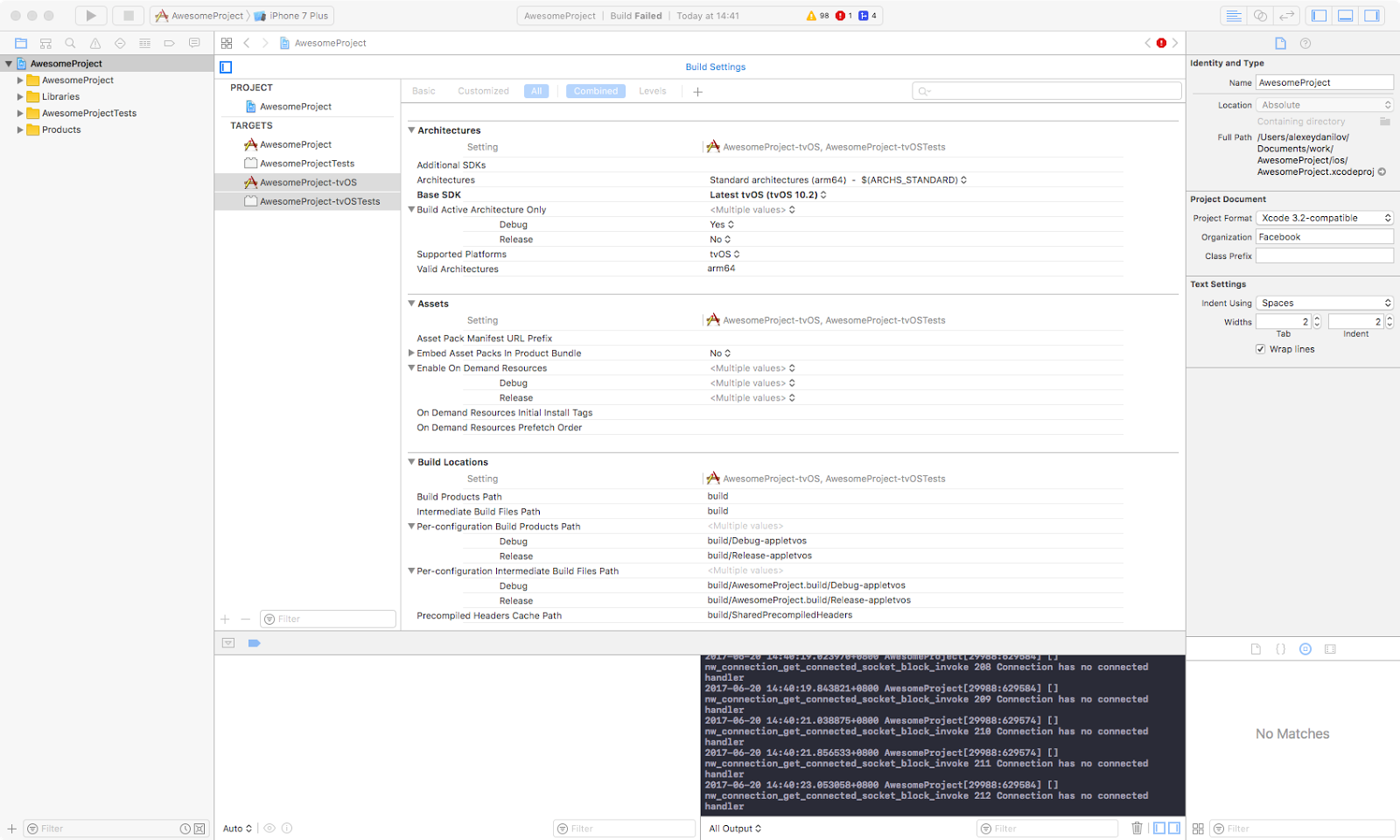Open the All Output dropdown
This screenshot has width=1400, height=840.
734,828
